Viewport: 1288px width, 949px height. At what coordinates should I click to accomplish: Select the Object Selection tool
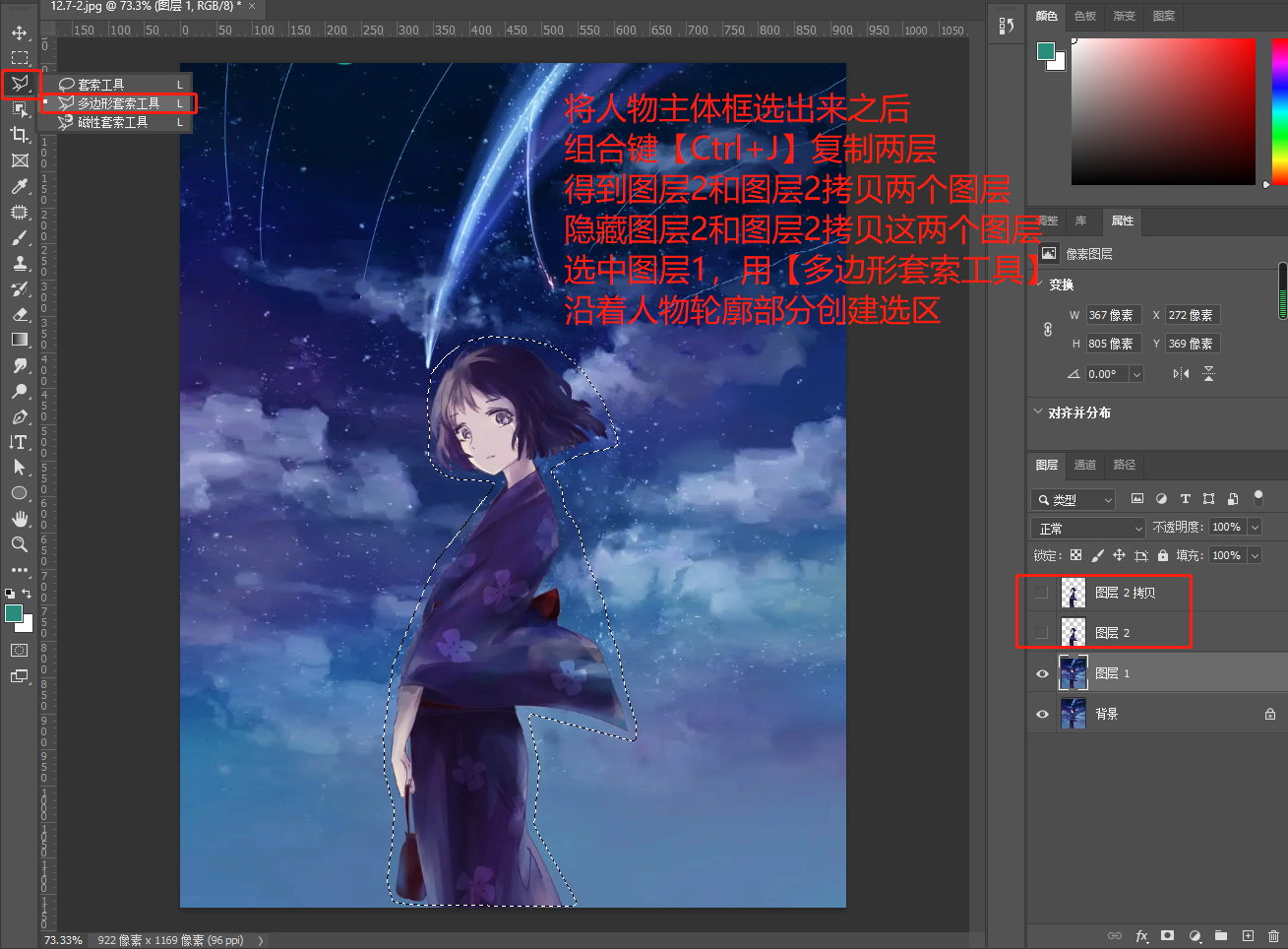click(19, 109)
